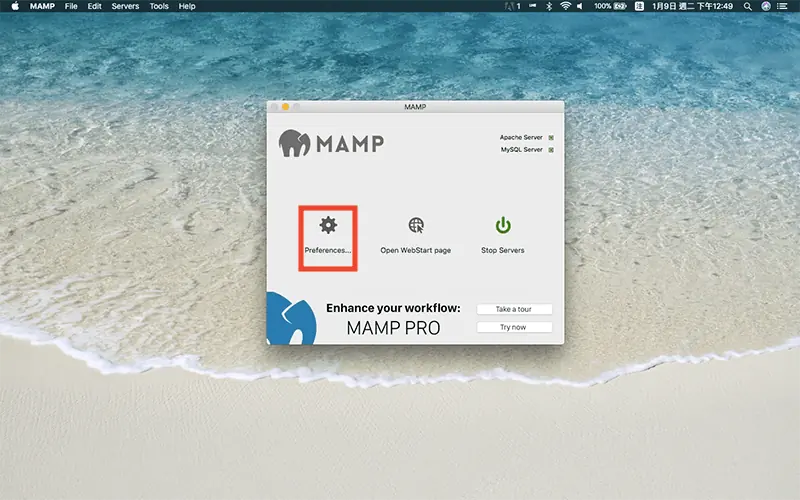Image resolution: width=800 pixels, height=500 pixels.
Task: Click the battery 100% indicator
Action: pos(610,6)
